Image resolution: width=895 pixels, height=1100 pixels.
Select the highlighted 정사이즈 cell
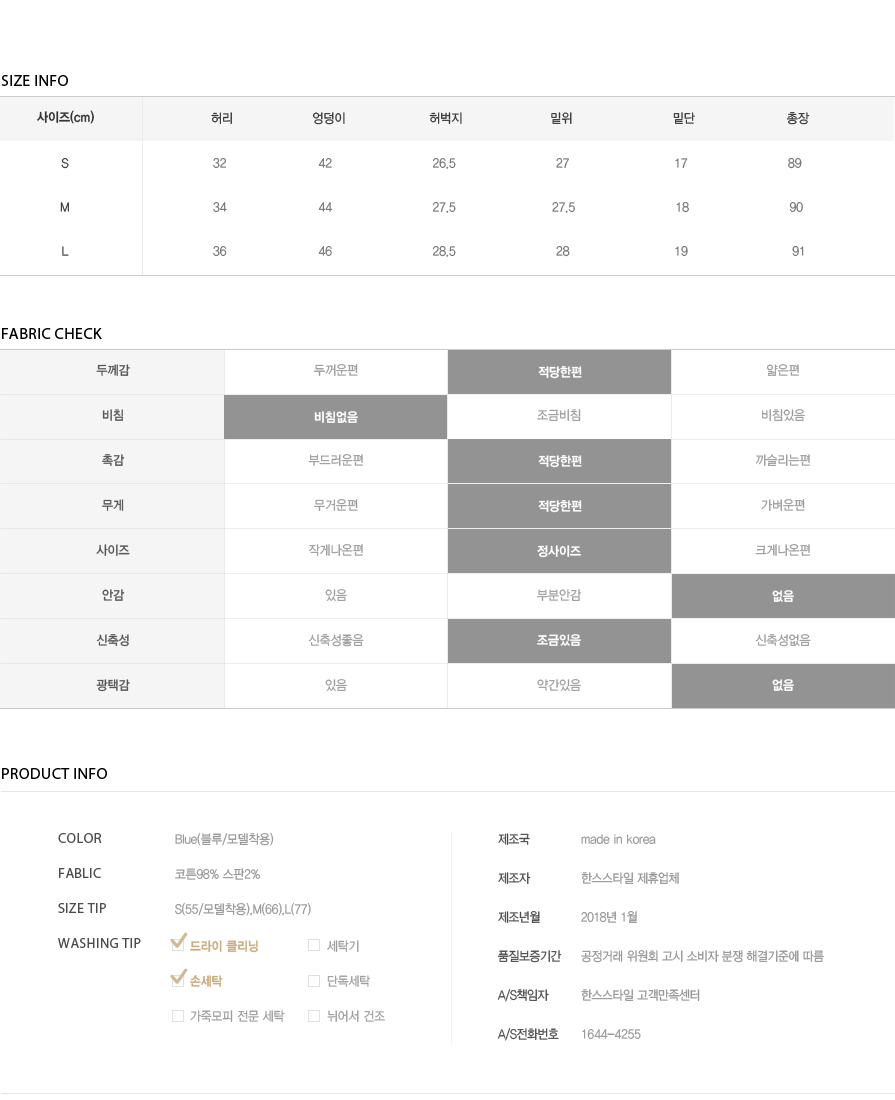point(560,551)
